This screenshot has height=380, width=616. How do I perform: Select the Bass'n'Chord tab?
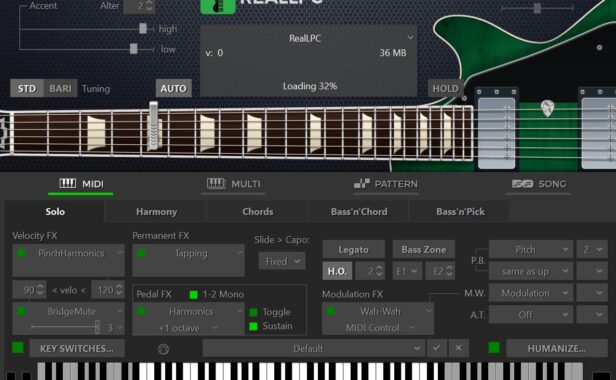pyautogui.click(x=359, y=211)
